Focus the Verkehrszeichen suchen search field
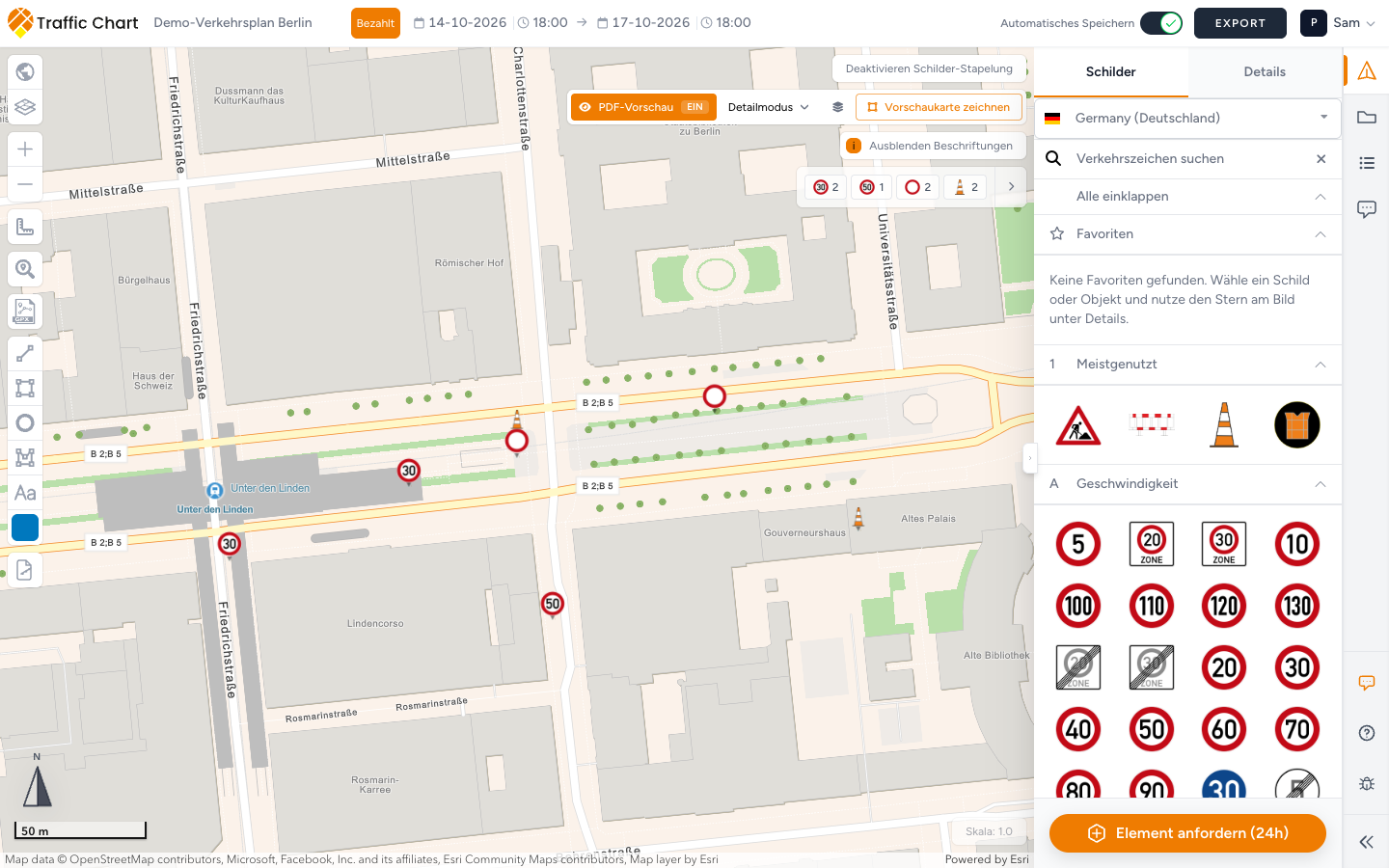The width and height of the screenshot is (1389, 868). 1188,158
